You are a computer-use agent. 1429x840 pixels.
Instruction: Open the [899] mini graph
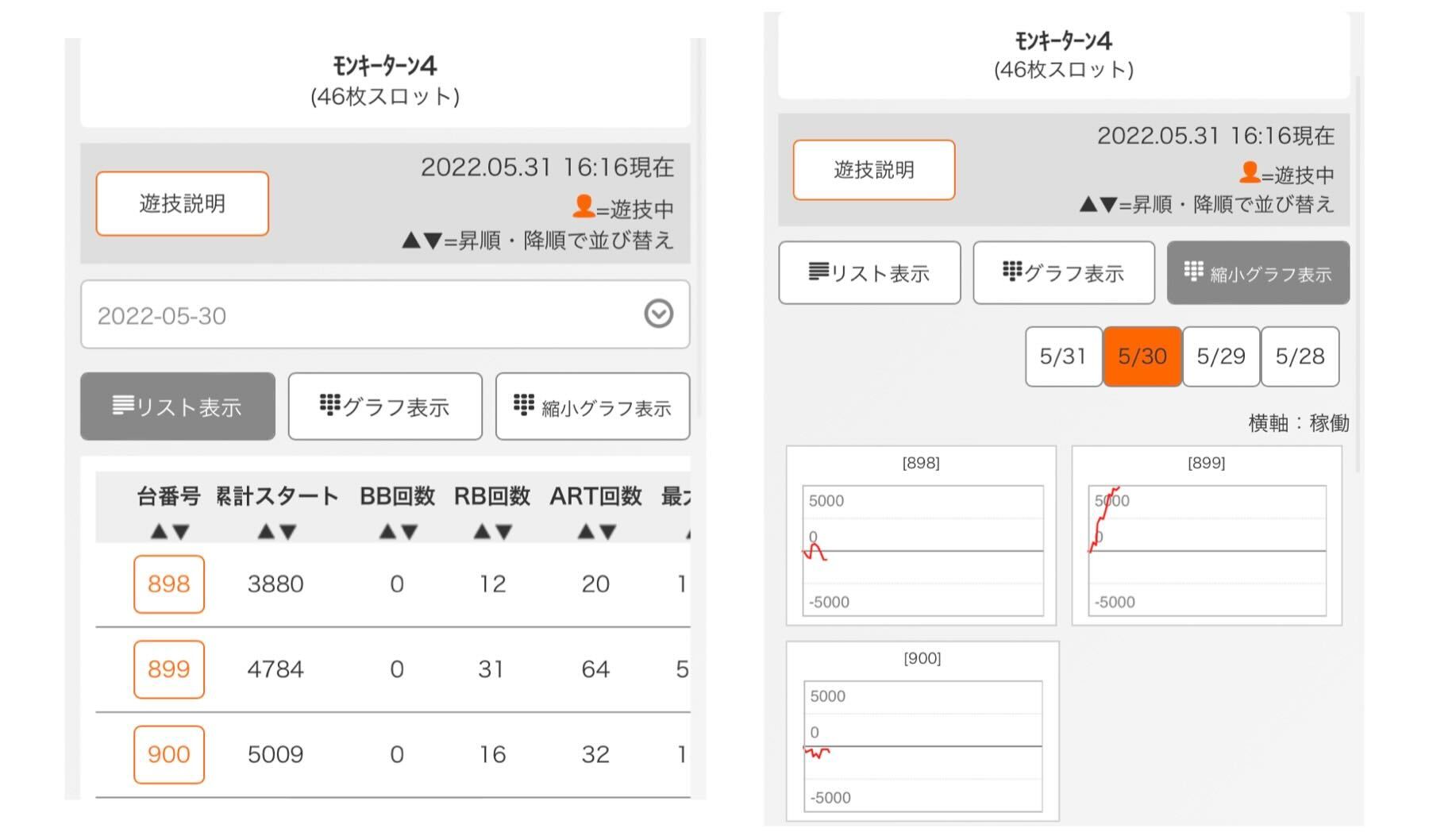pyautogui.click(x=1207, y=536)
